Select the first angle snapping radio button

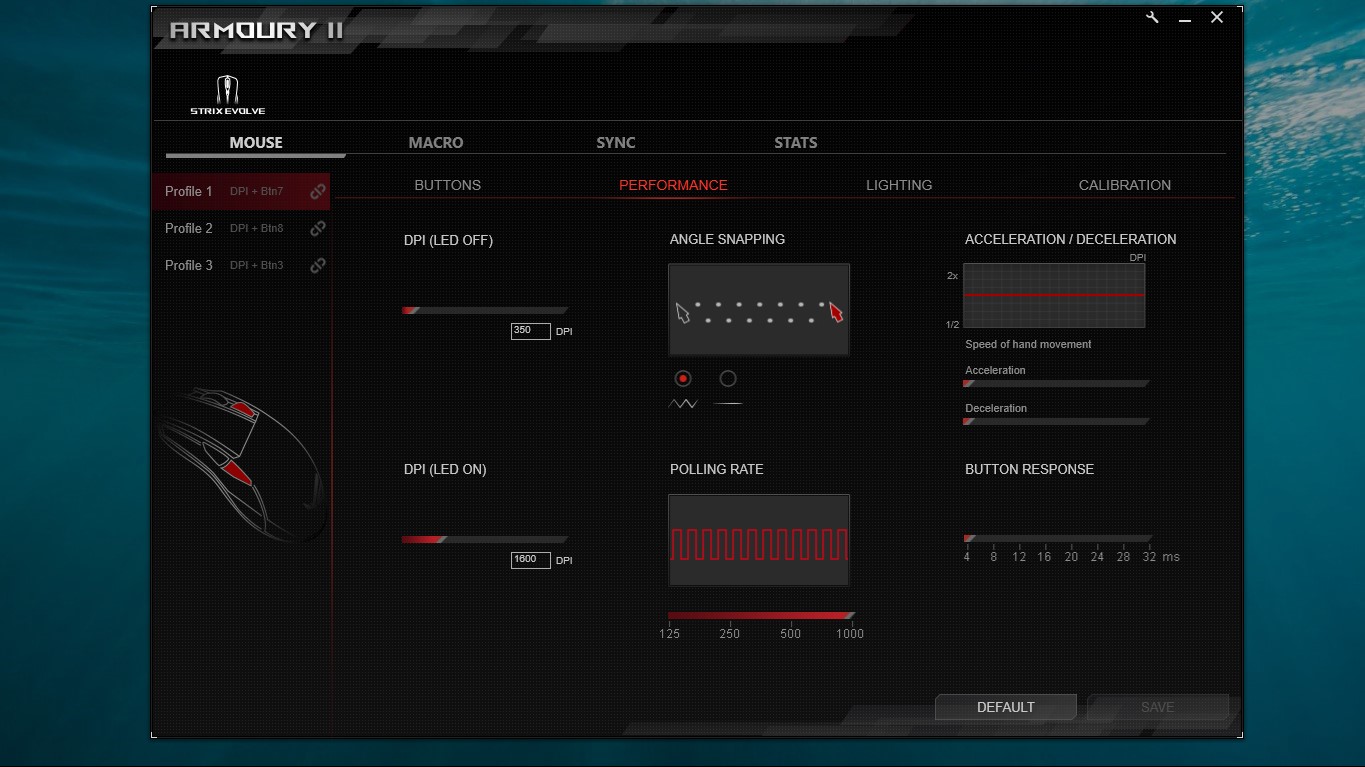coord(683,378)
